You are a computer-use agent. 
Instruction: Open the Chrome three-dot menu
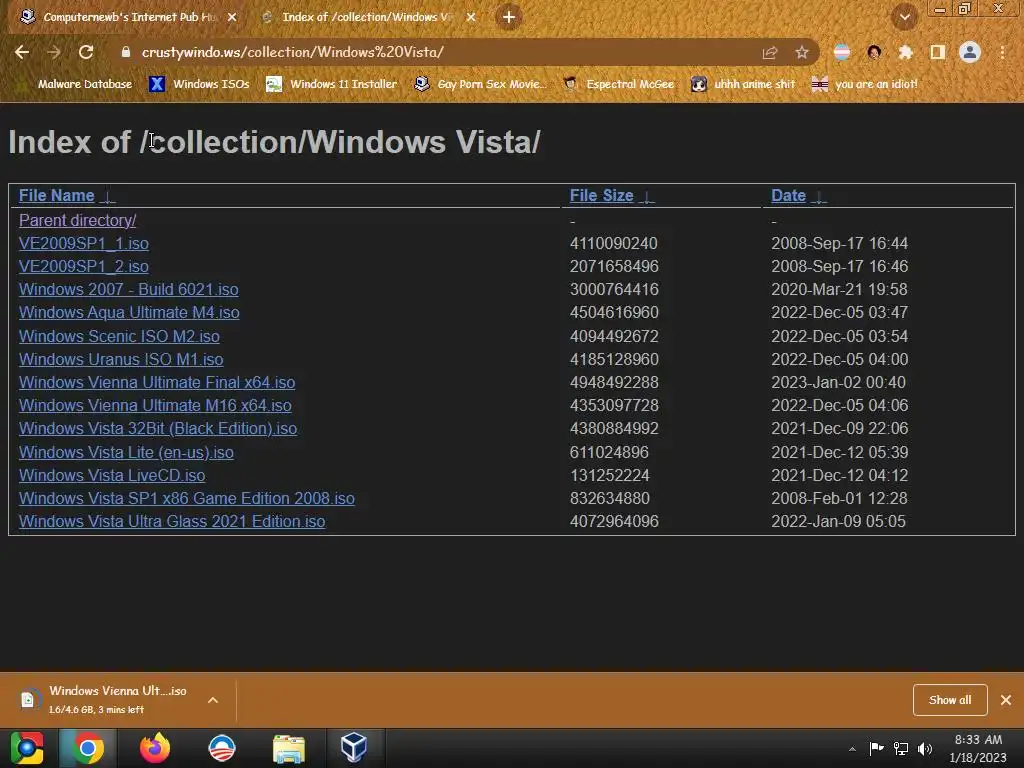click(x=1002, y=52)
